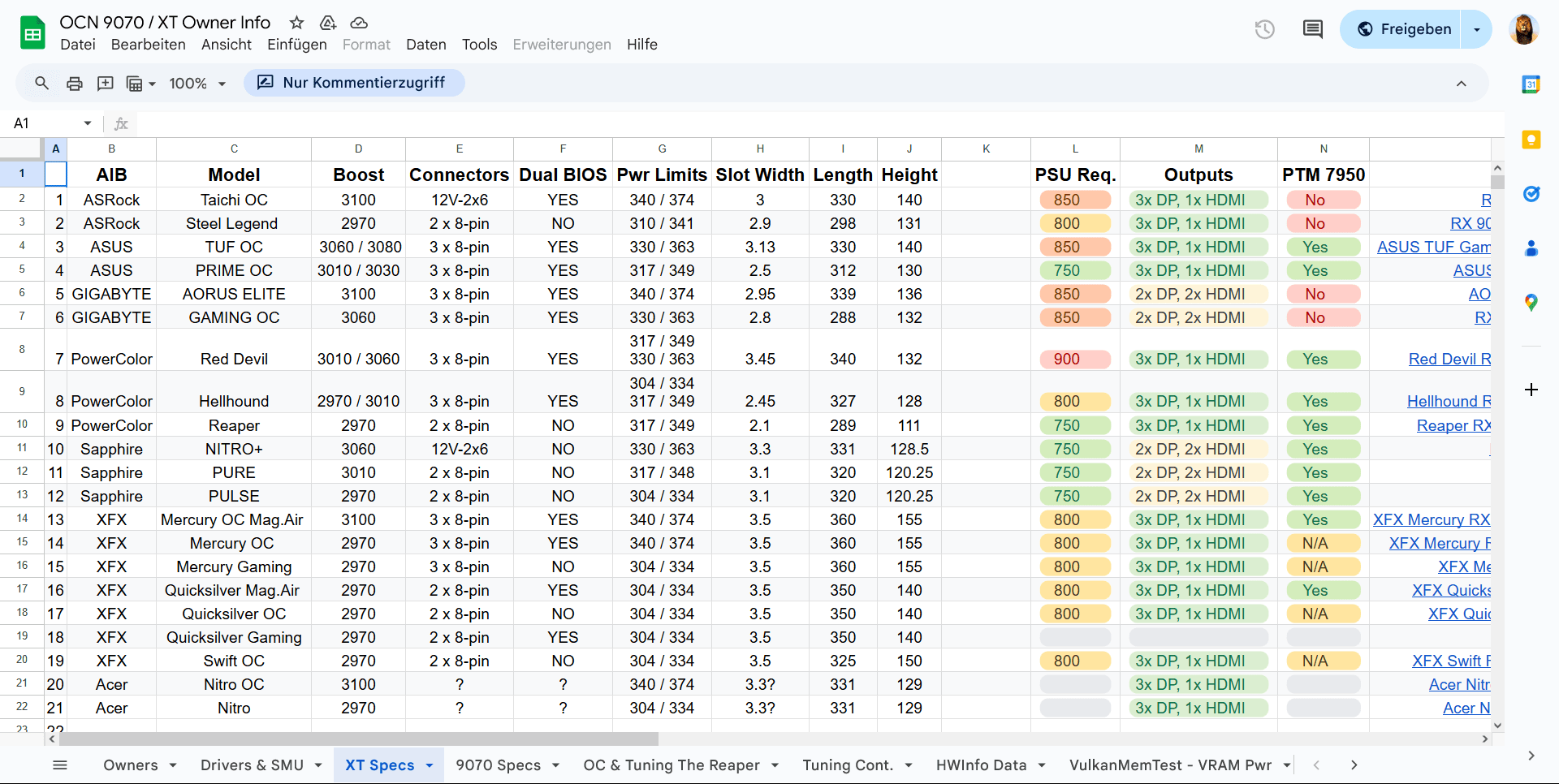Select the cell with 12V-2x6 for Taichi OC
1559x784 pixels.
(x=460, y=200)
